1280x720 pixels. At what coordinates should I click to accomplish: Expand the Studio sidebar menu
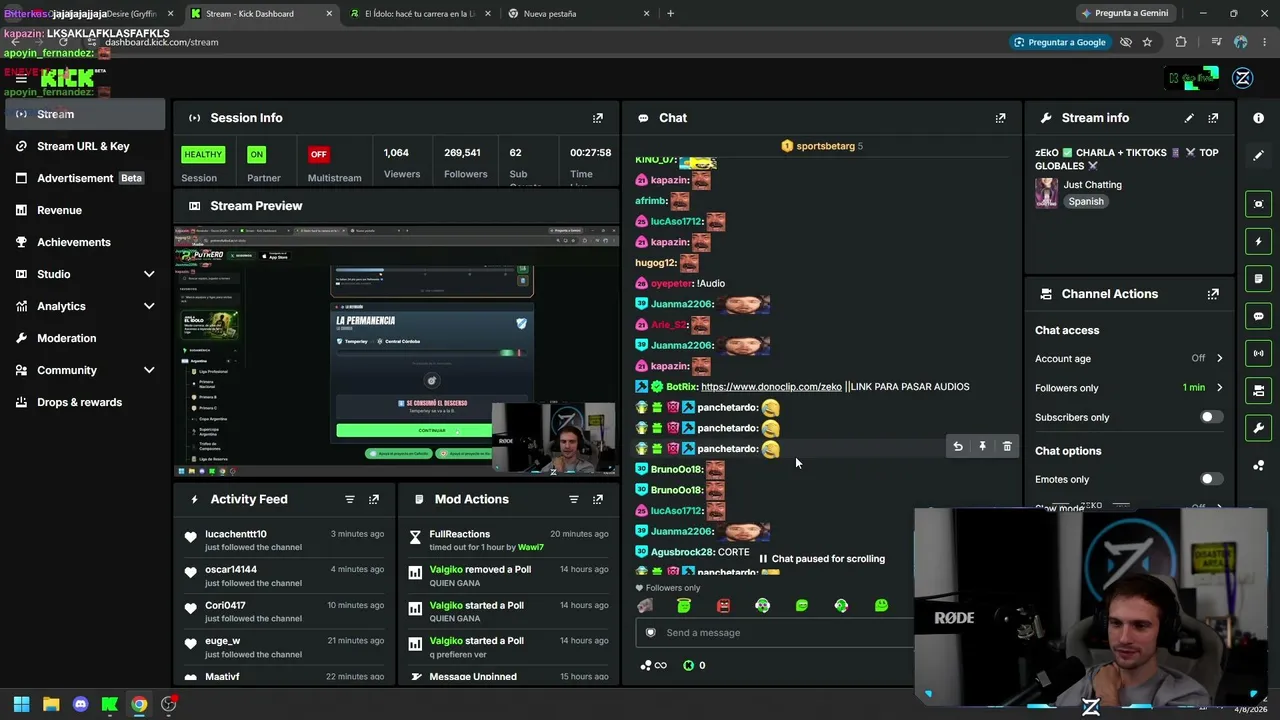tap(149, 274)
